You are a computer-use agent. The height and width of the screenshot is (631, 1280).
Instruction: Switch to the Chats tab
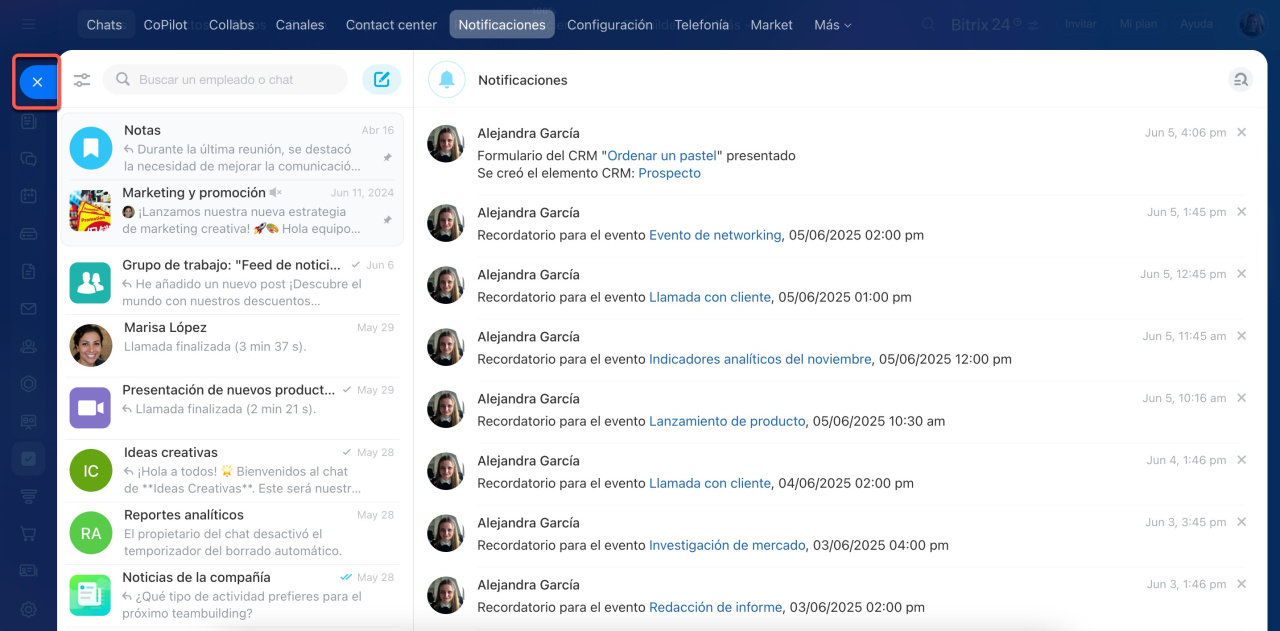coord(104,25)
